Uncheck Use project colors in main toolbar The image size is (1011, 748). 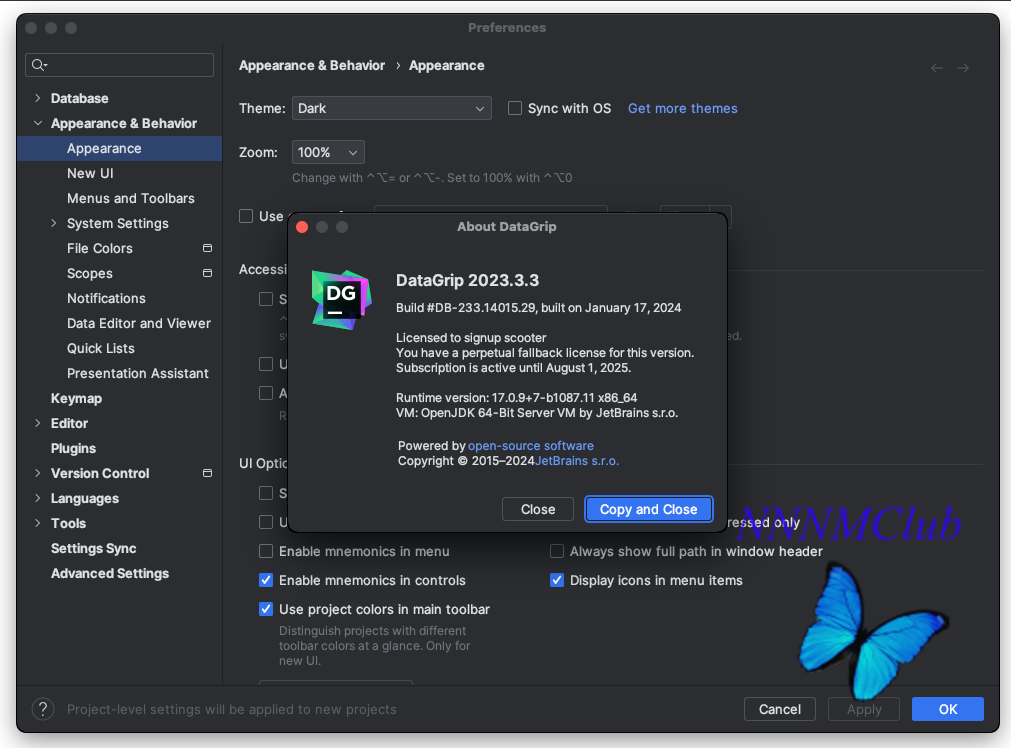tap(266, 609)
